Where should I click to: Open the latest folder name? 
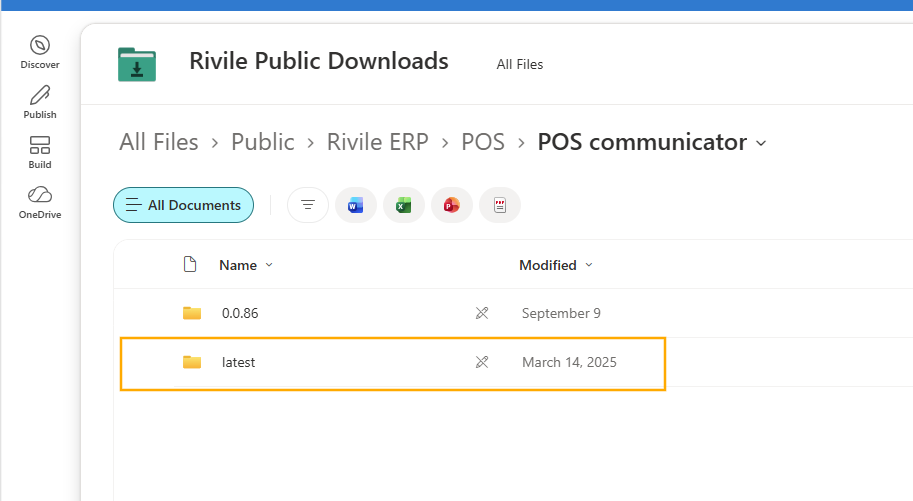pyautogui.click(x=238, y=362)
